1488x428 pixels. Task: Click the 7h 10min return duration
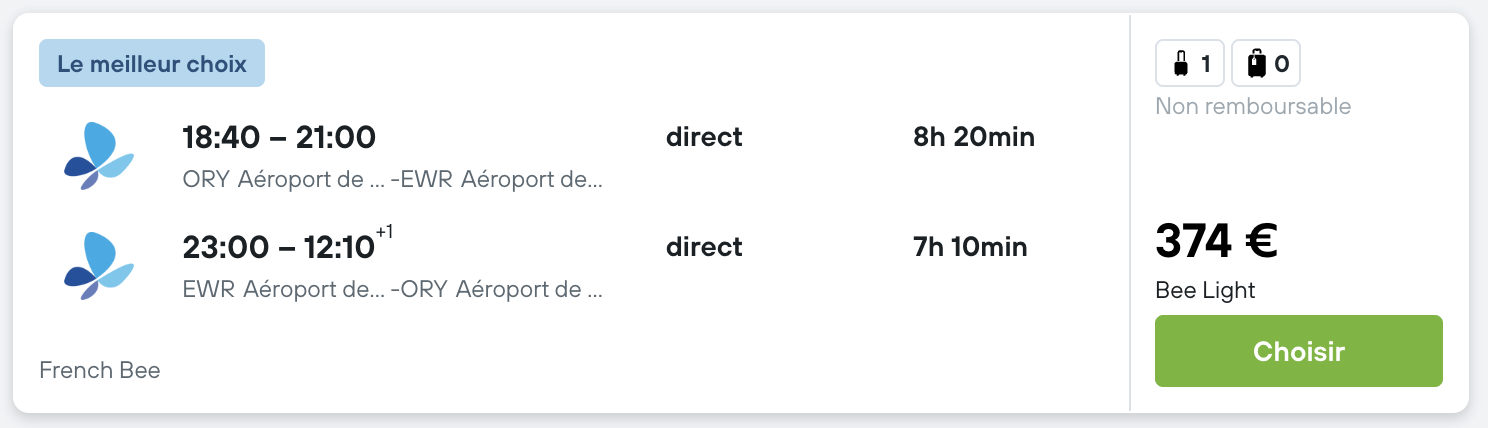[x=970, y=247]
